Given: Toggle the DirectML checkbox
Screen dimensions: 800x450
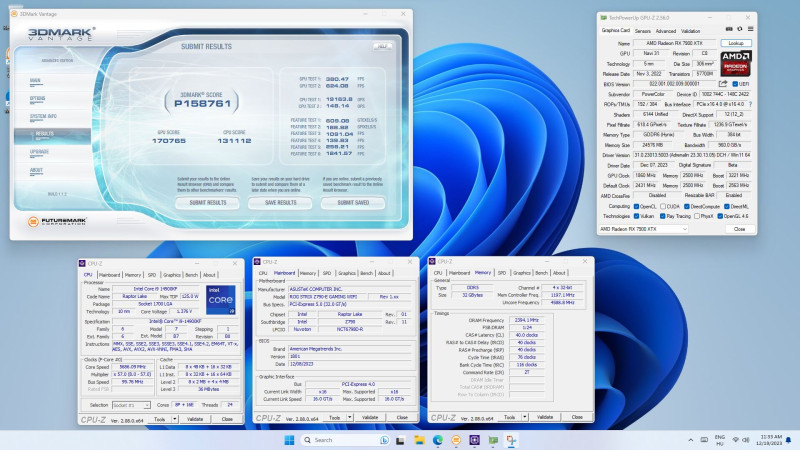Looking at the screenshot, I should click(x=727, y=207).
